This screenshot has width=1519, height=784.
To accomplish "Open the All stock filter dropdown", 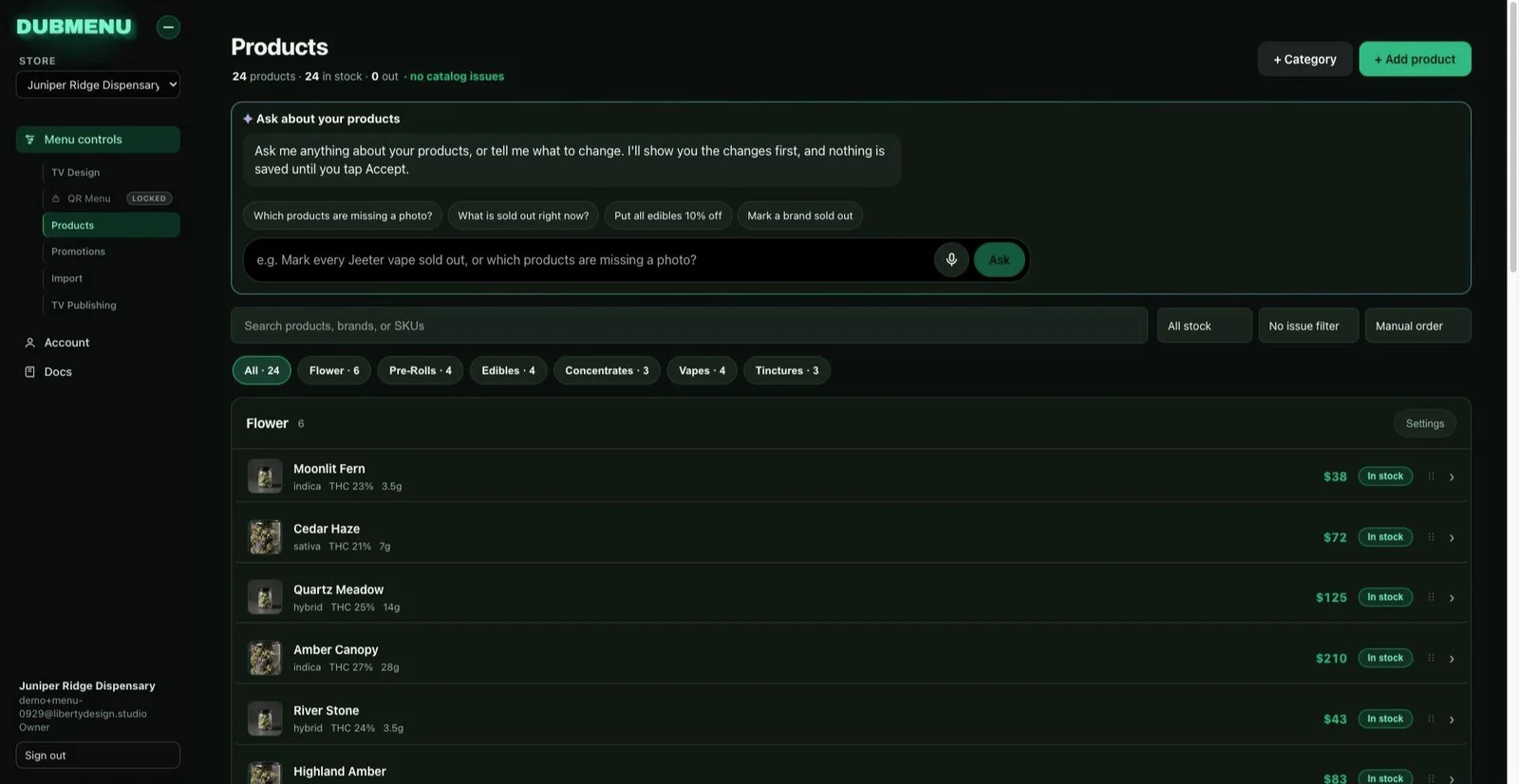I will (x=1204, y=326).
